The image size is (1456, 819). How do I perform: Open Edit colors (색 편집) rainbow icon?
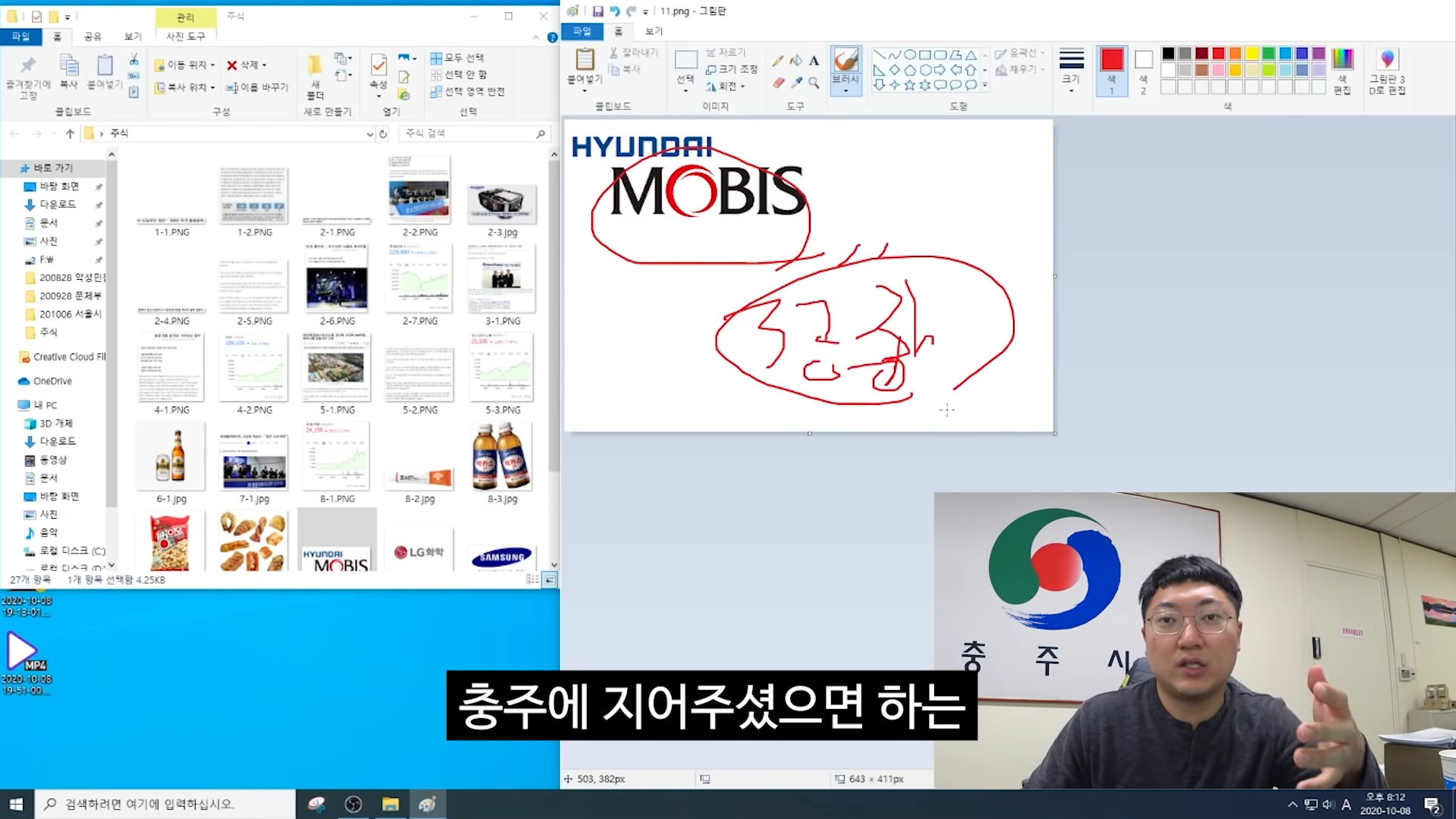1342,59
